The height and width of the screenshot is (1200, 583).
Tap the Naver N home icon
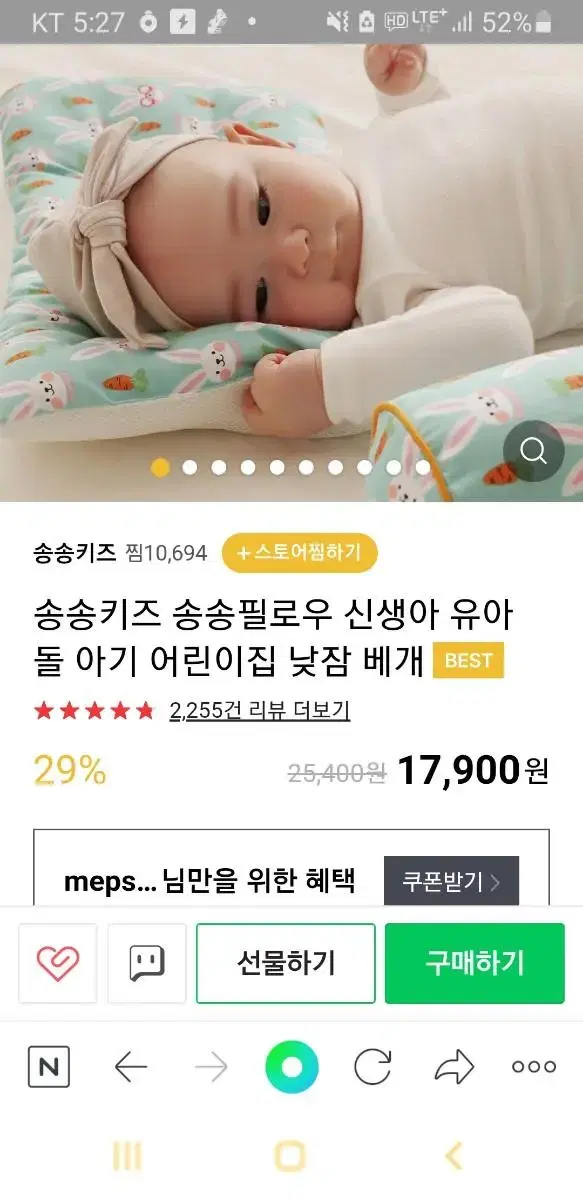tap(48, 1068)
